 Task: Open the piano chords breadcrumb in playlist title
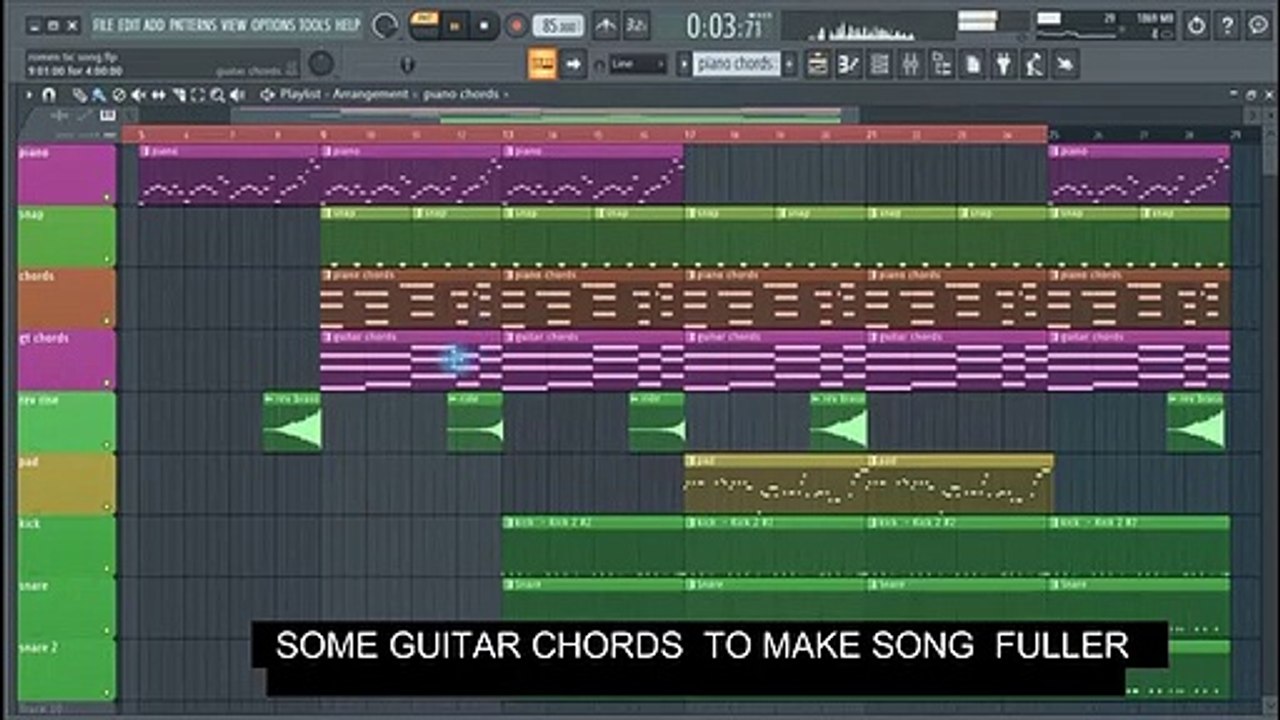[461, 94]
